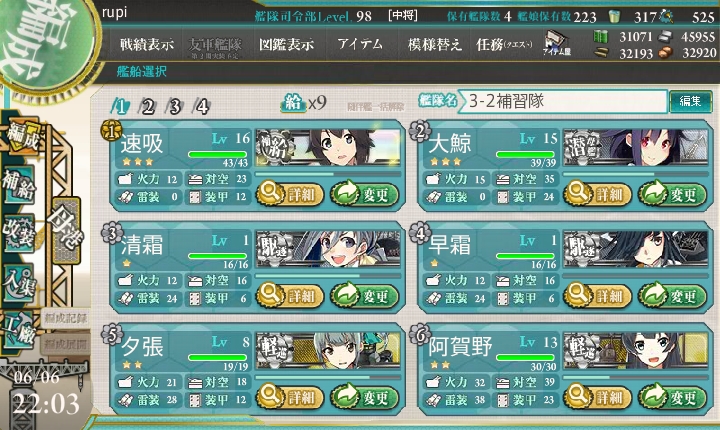Click 変更 for 夕張
Image resolution: width=720 pixels, height=430 pixels.
(x=365, y=396)
